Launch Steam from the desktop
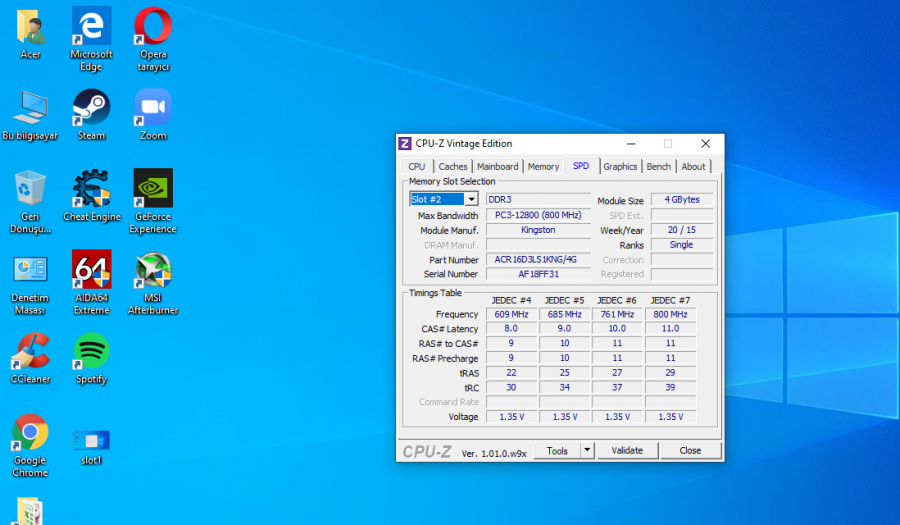 point(91,115)
